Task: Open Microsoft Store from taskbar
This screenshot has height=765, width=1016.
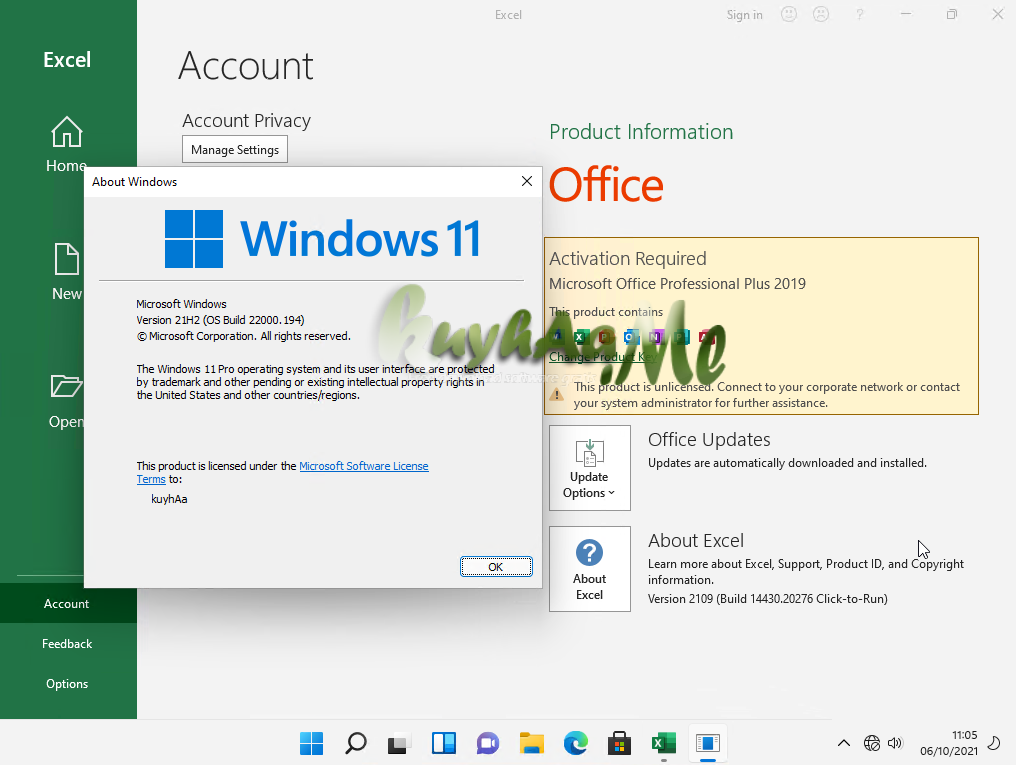Action: tap(619, 743)
